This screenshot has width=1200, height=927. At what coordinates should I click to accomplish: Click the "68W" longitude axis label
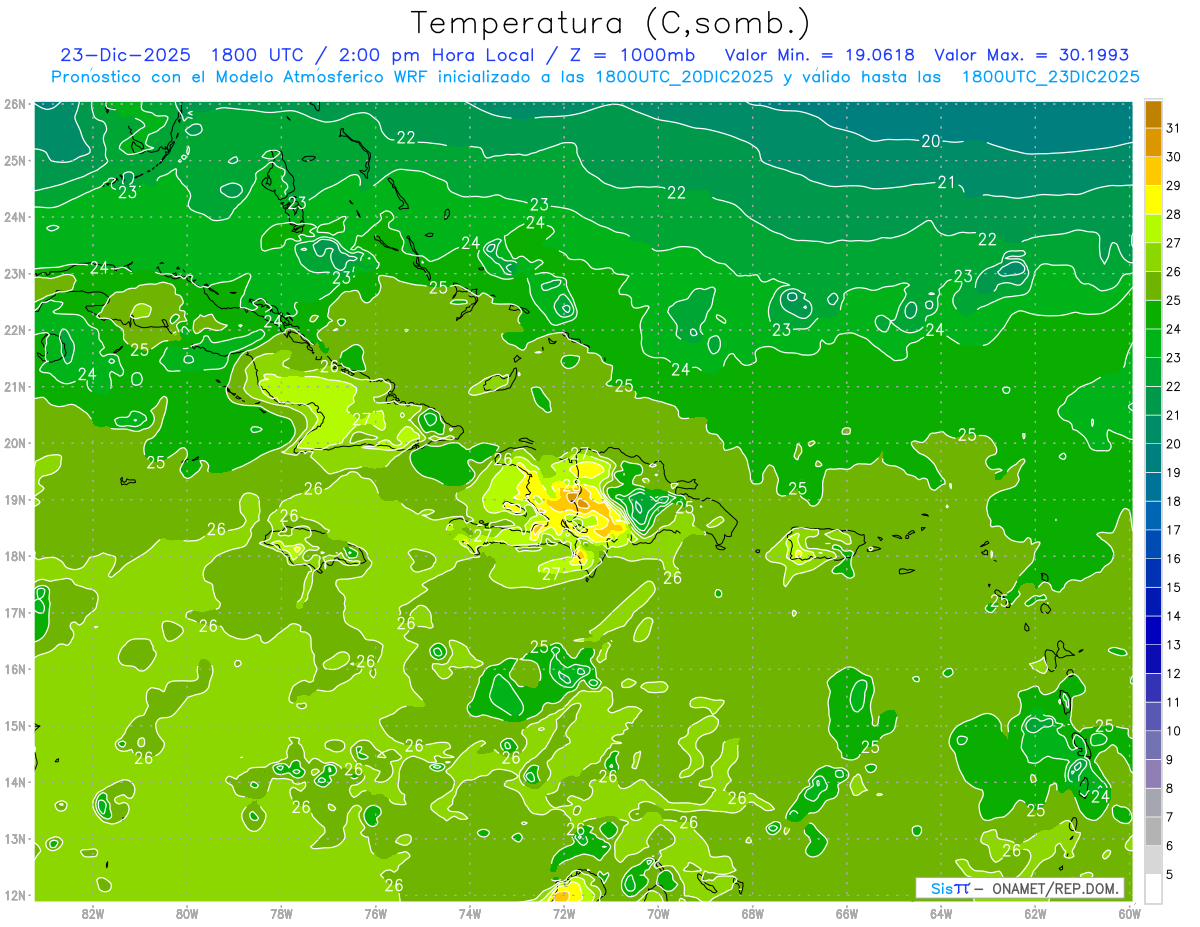click(753, 913)
